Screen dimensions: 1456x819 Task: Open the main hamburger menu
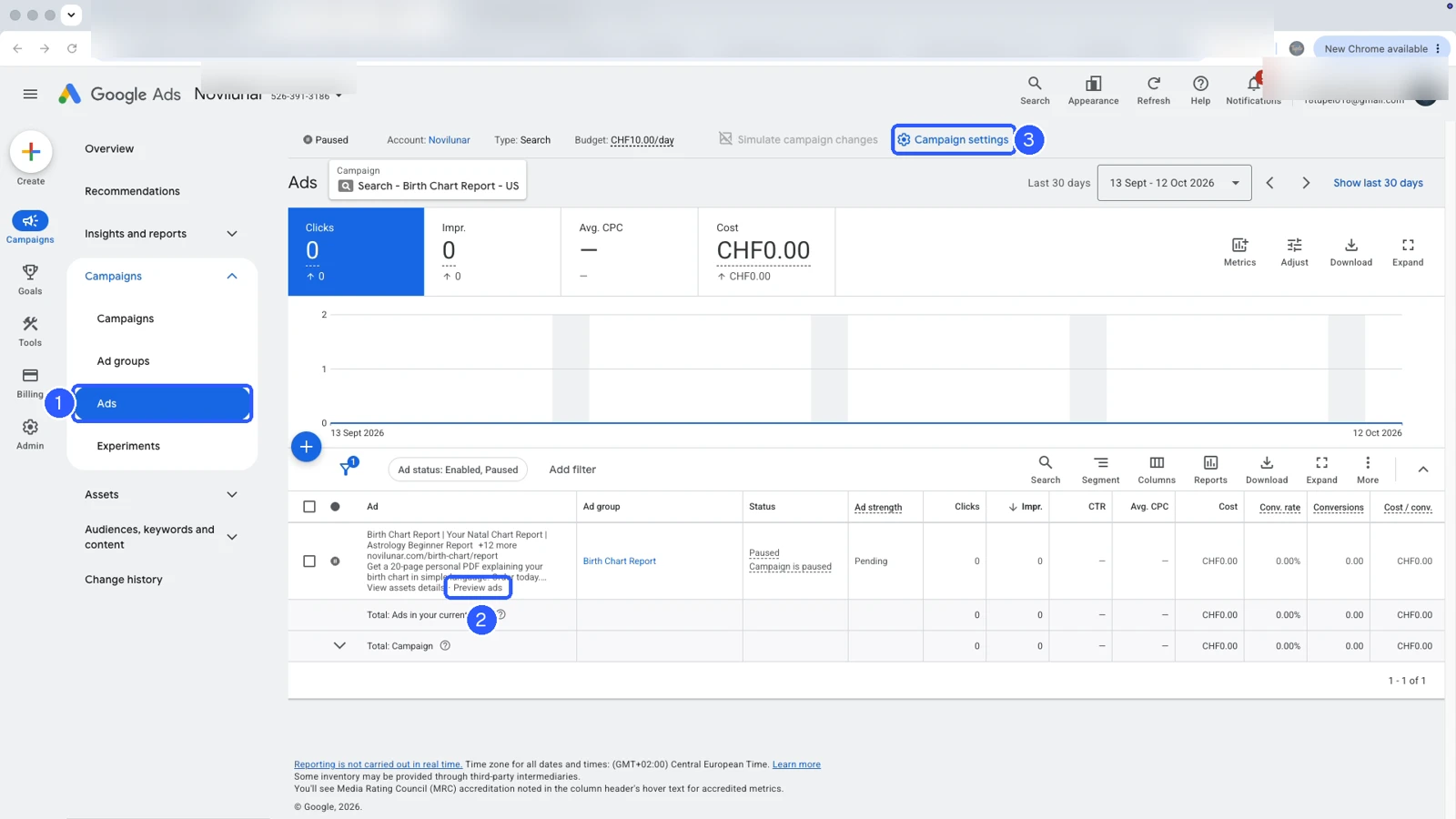(x=30, y=94)
